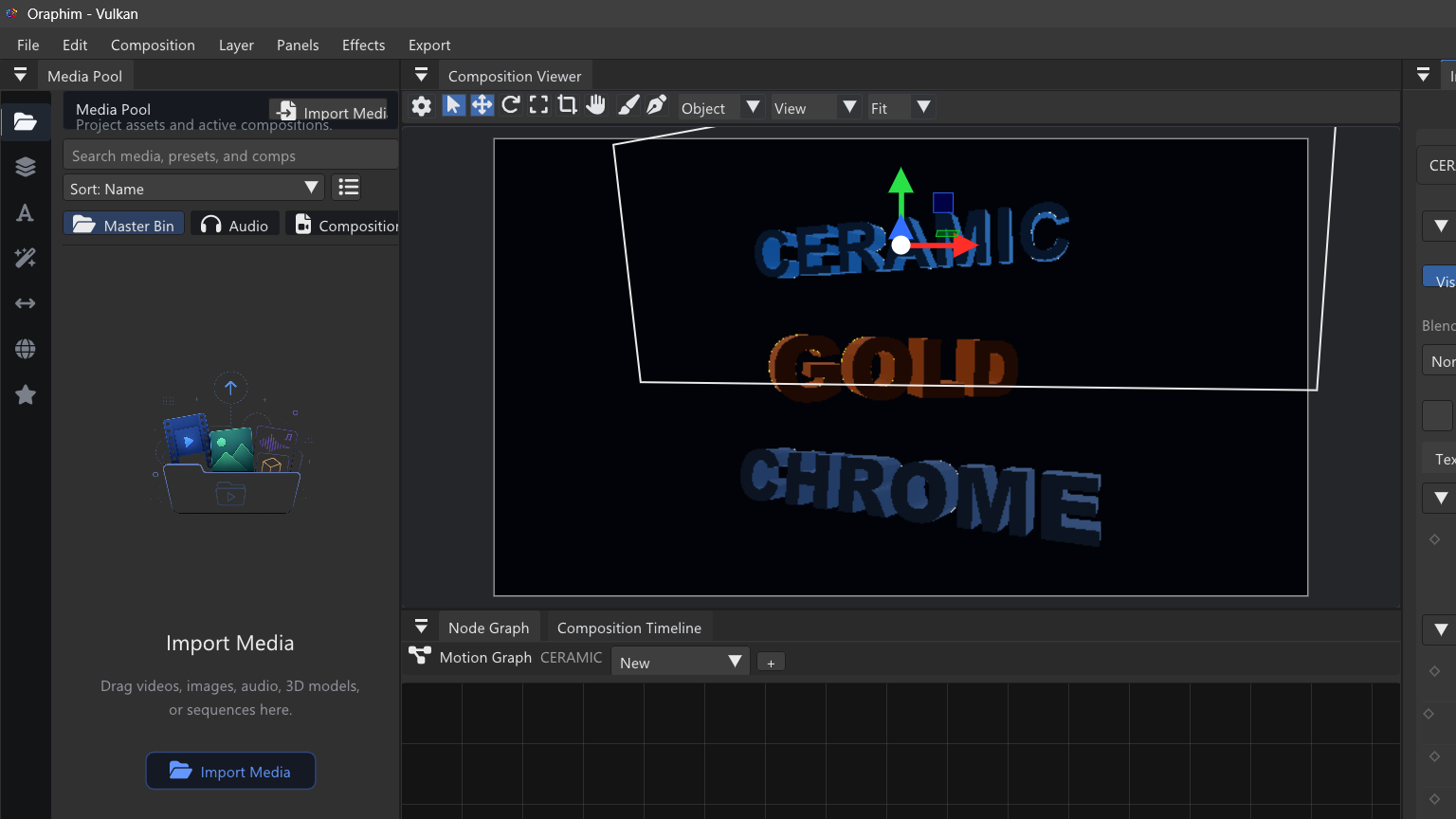Open Media Pool folder sidebar icon
The width and height of the screenshot is (1456, 819).
pyautogui.click(x=26, y=121)
